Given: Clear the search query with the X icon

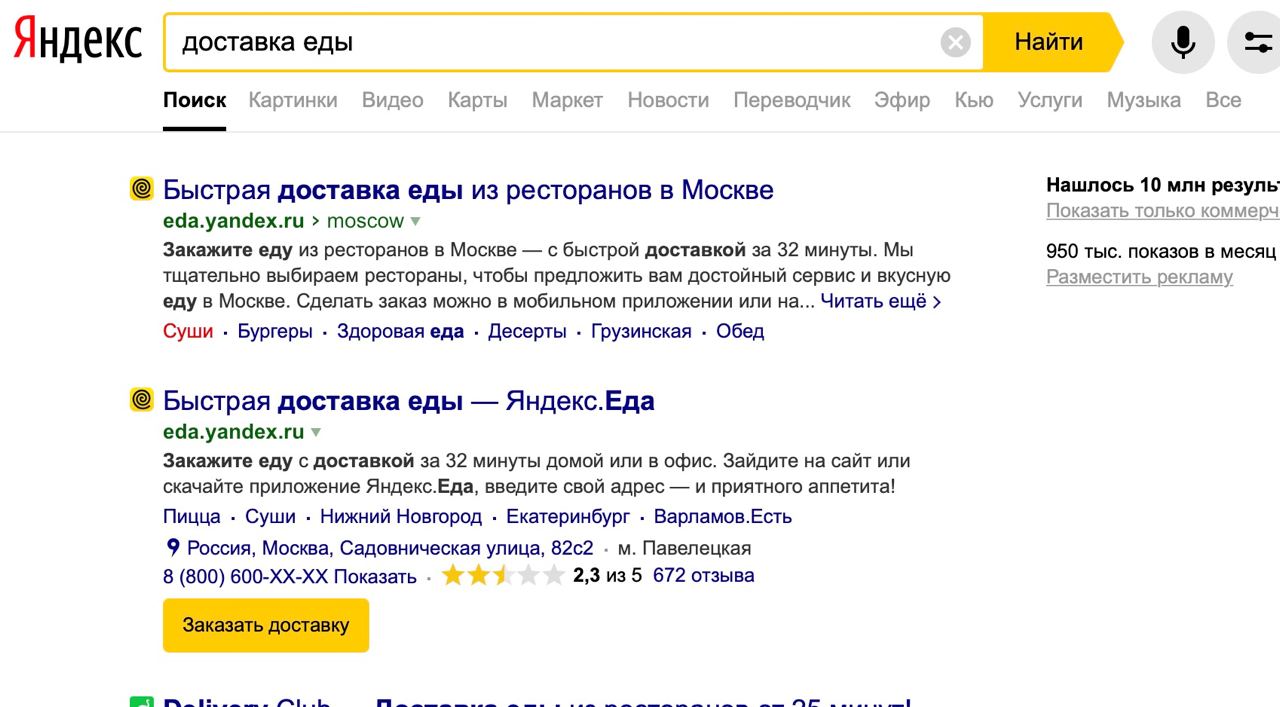Looking at the screenshot, I should coord(955,42).
